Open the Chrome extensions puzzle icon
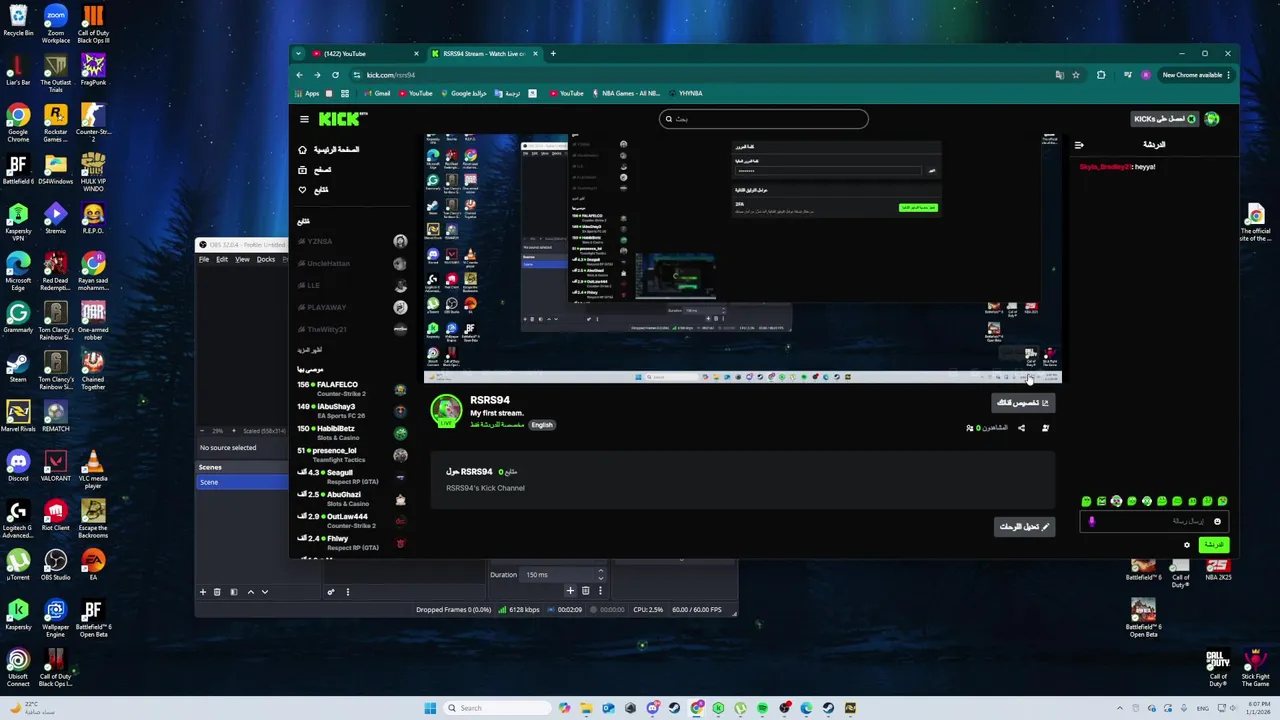The image size is (1280, 720). tap(1101, 75)
